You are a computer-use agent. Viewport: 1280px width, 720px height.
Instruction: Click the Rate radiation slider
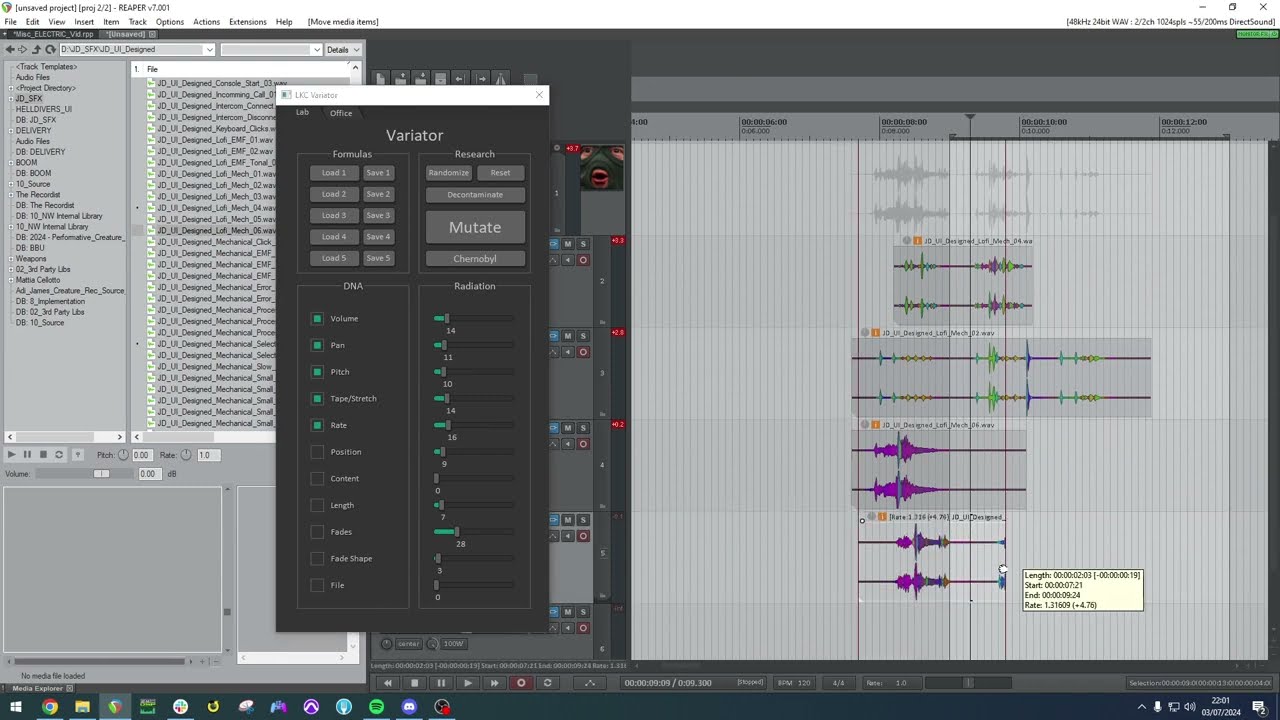(474, 425)
